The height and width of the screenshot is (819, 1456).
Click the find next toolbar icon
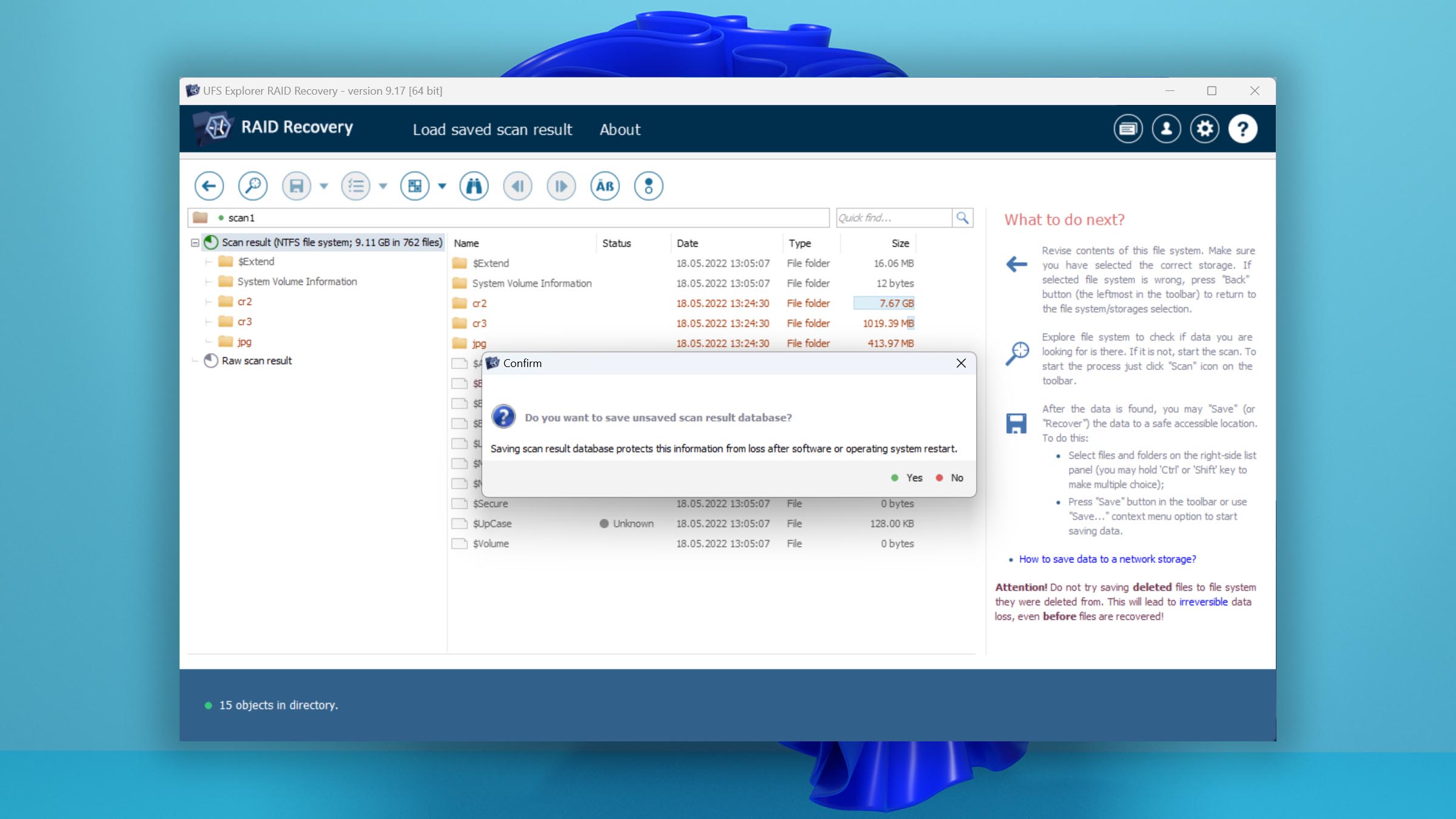point(561,186)
